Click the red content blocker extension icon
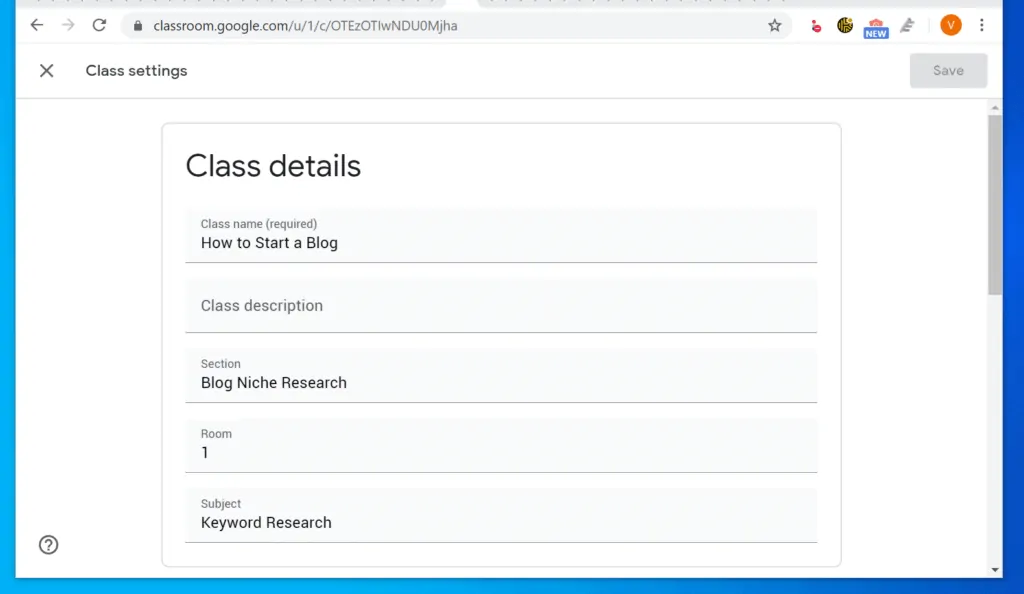 814,26
